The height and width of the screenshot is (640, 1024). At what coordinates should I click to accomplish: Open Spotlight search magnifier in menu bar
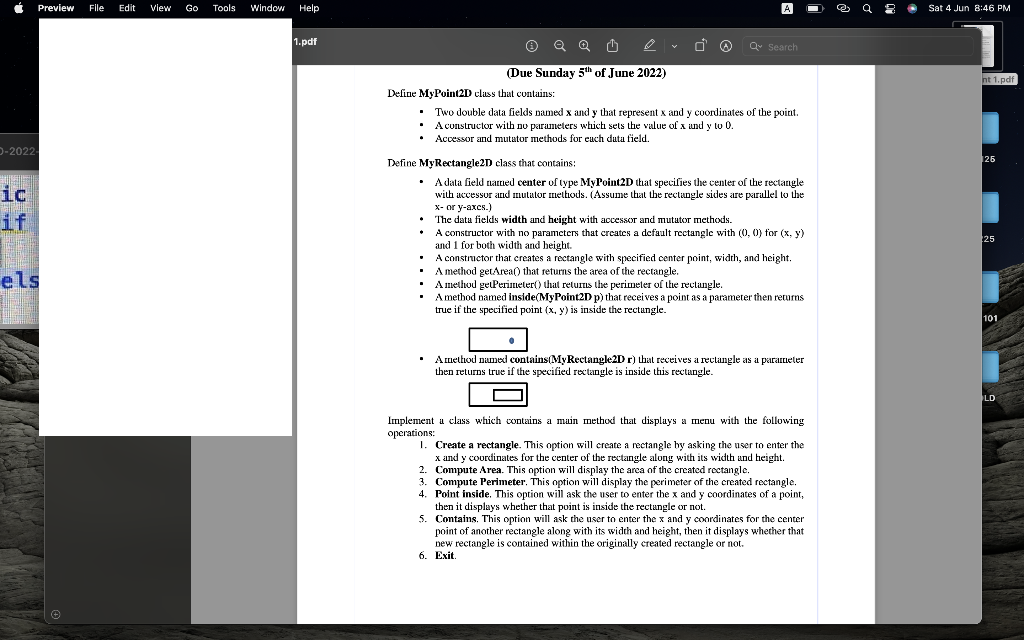click(x=866, y=8)
